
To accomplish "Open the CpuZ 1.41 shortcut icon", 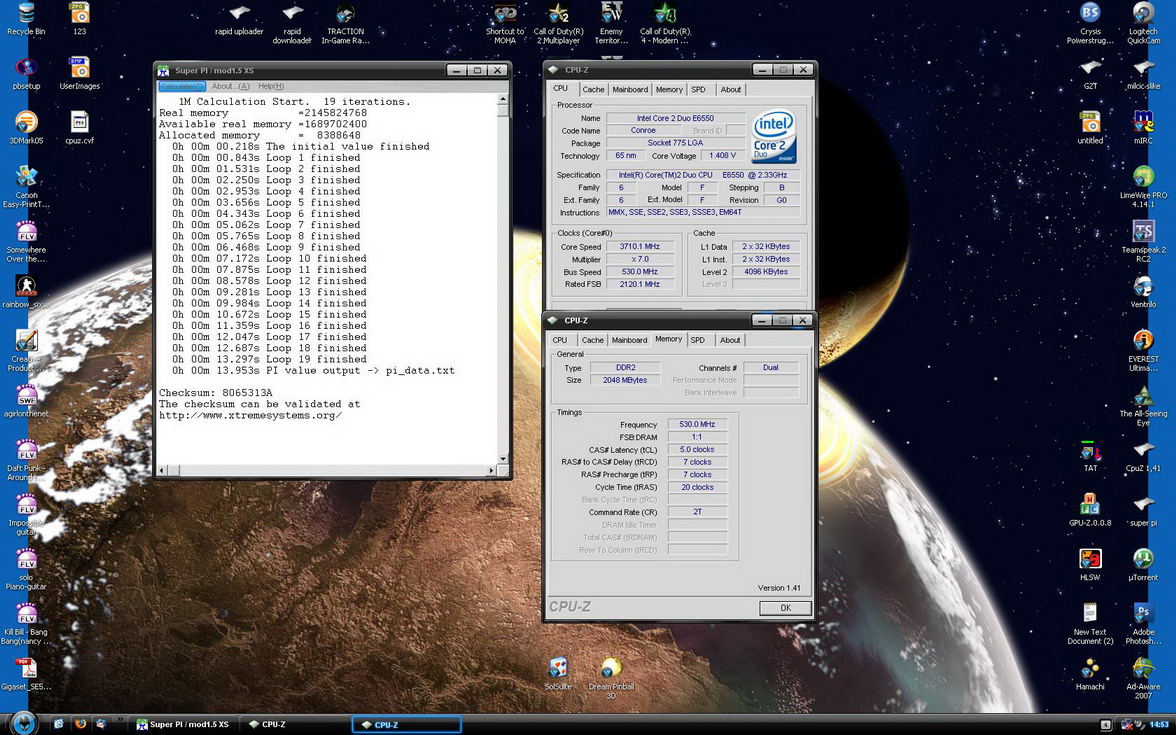I will (x=1143, y=456).
